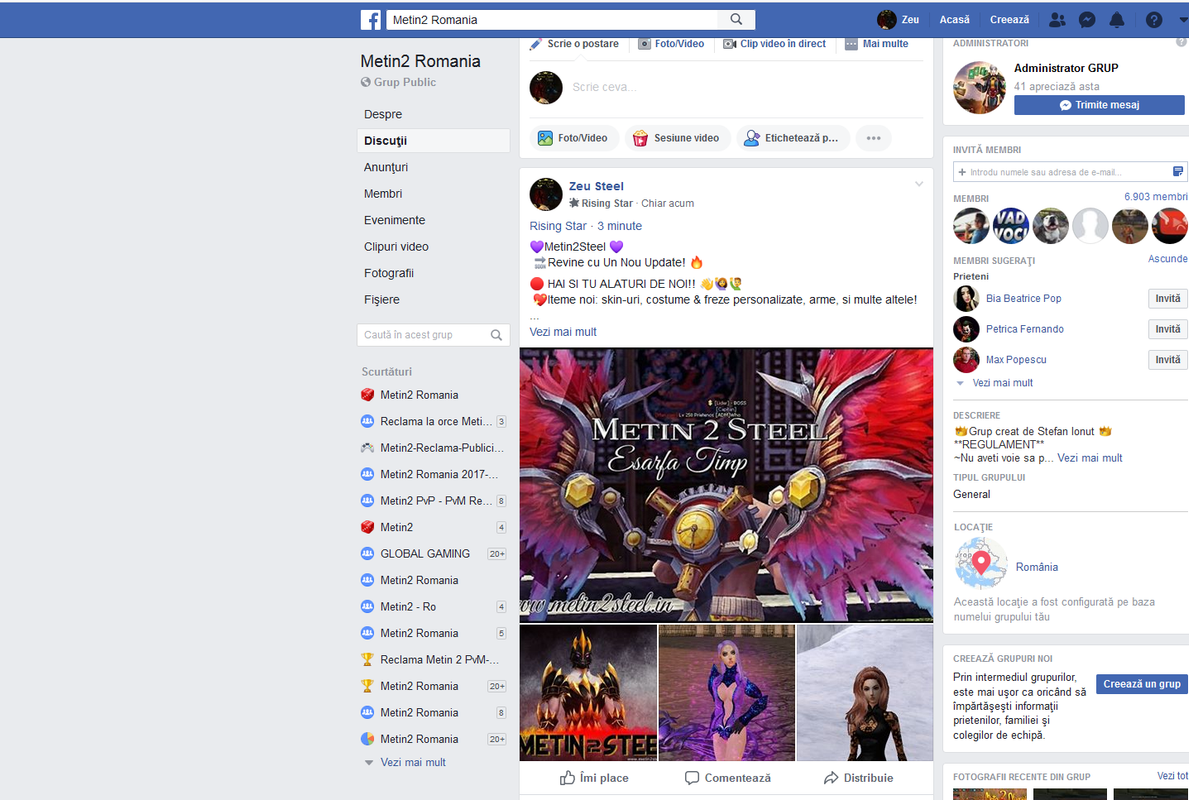Open the post options chevron on Zeu Steel post
The height and width of the screenshot is (800, 1189).
[919, 184]
